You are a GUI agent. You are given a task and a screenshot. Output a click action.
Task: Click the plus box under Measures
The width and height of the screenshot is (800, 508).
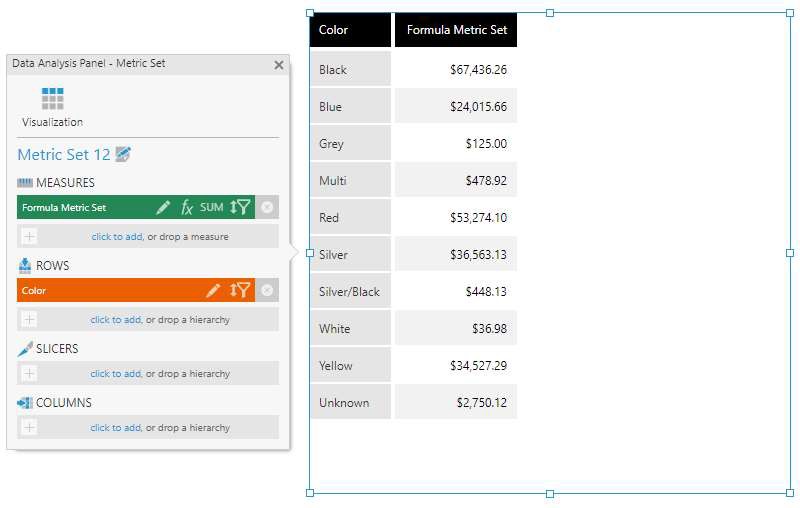coord(29,237)
